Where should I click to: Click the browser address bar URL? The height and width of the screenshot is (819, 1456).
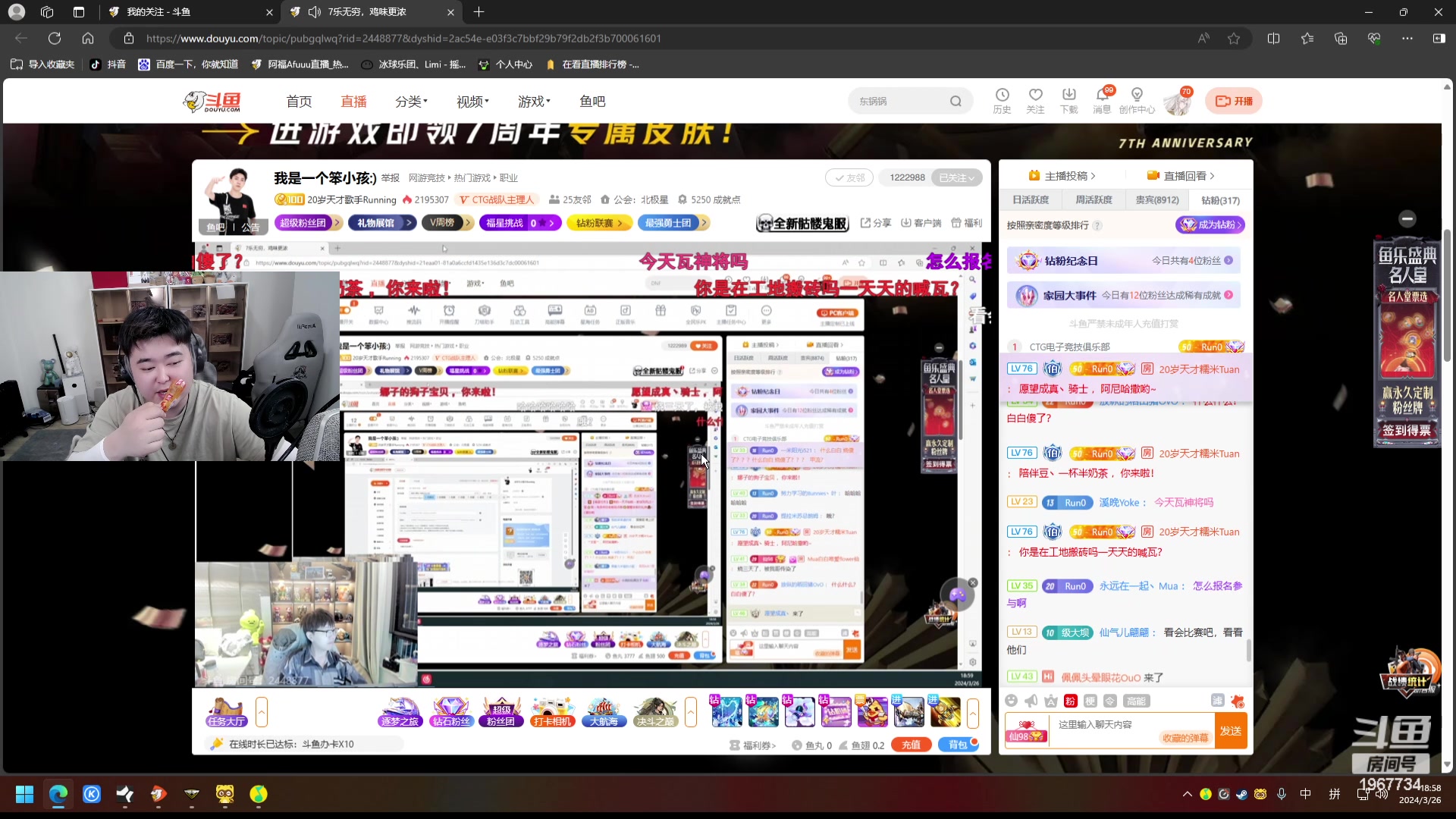click(x=403, y=38)
